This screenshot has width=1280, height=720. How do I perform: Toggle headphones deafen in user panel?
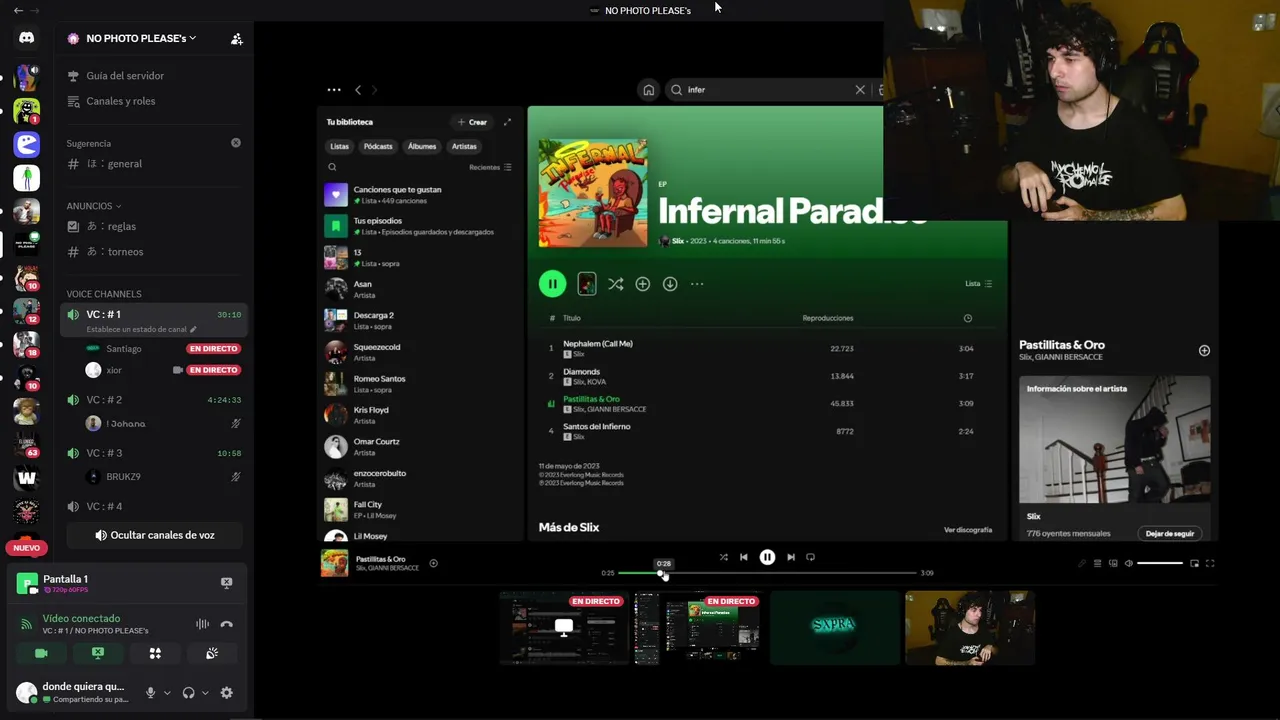tap(188, 693)
